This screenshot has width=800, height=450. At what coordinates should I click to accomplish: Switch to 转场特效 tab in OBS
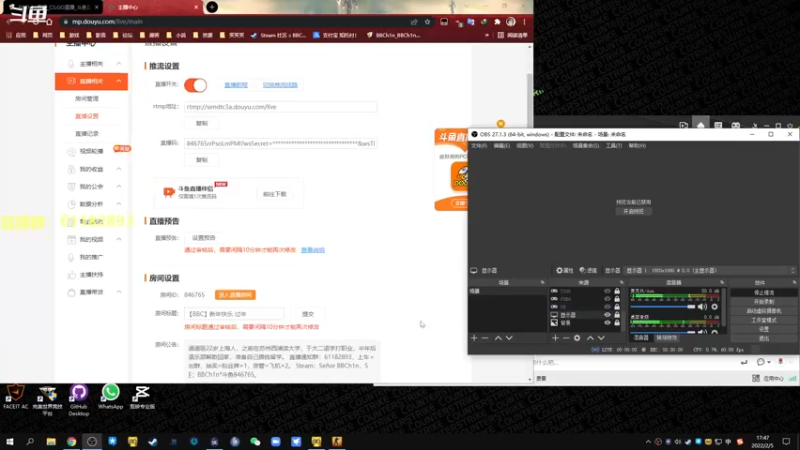[x=666, y=338]
